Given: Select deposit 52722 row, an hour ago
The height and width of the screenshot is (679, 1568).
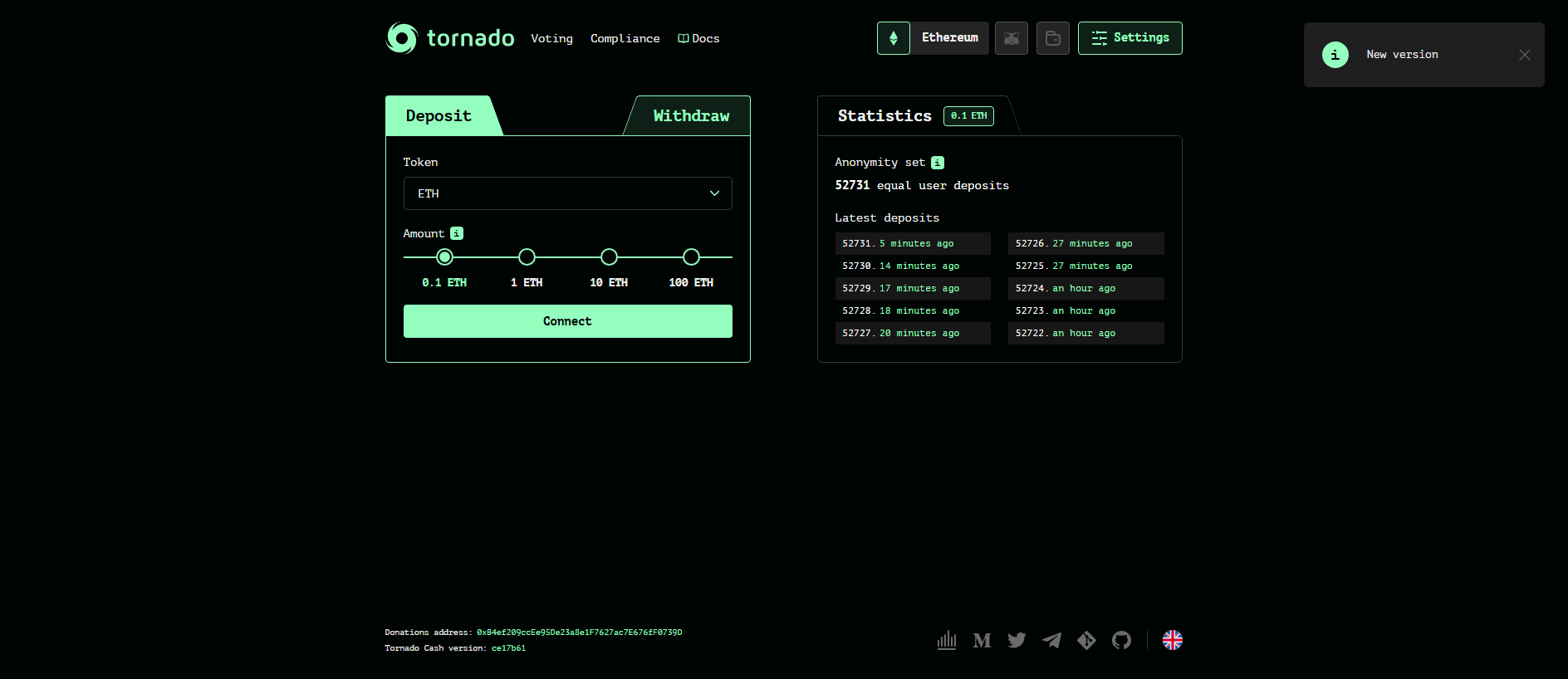Looking at the screenshot, I should (1086, 333).
